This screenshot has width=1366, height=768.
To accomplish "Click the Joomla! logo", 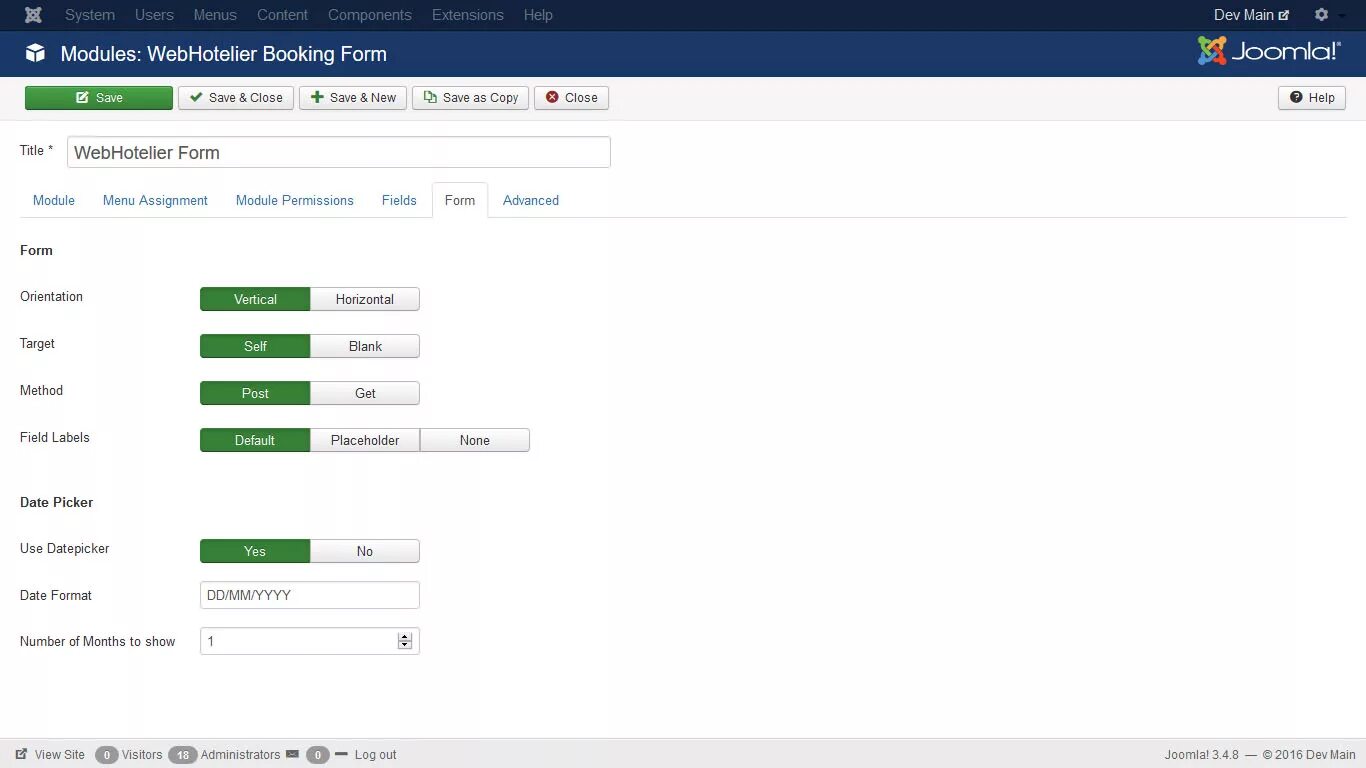I will tap(1269, 51).
